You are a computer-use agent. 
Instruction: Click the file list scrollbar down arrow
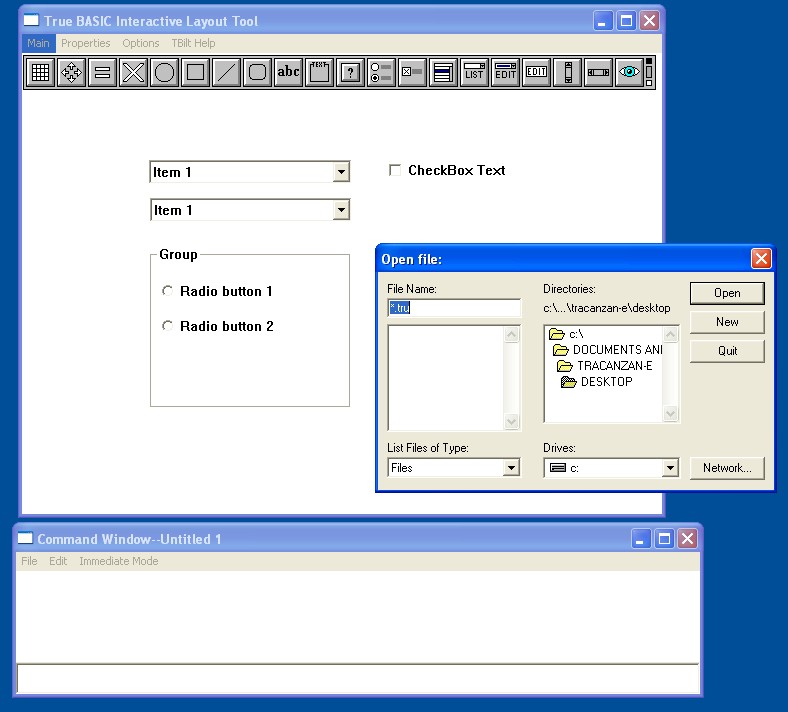coord(511,422)
